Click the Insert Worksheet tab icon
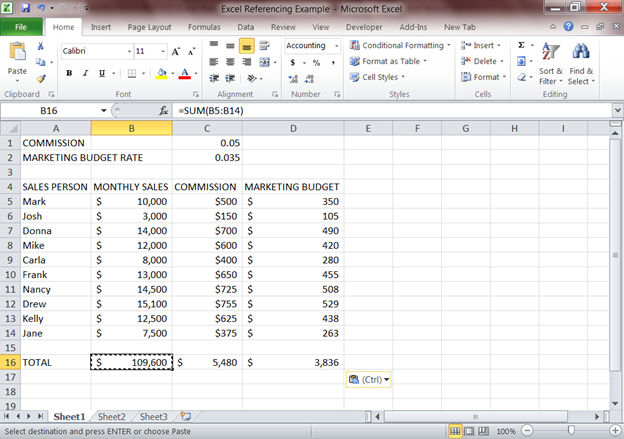 point(185,416)
